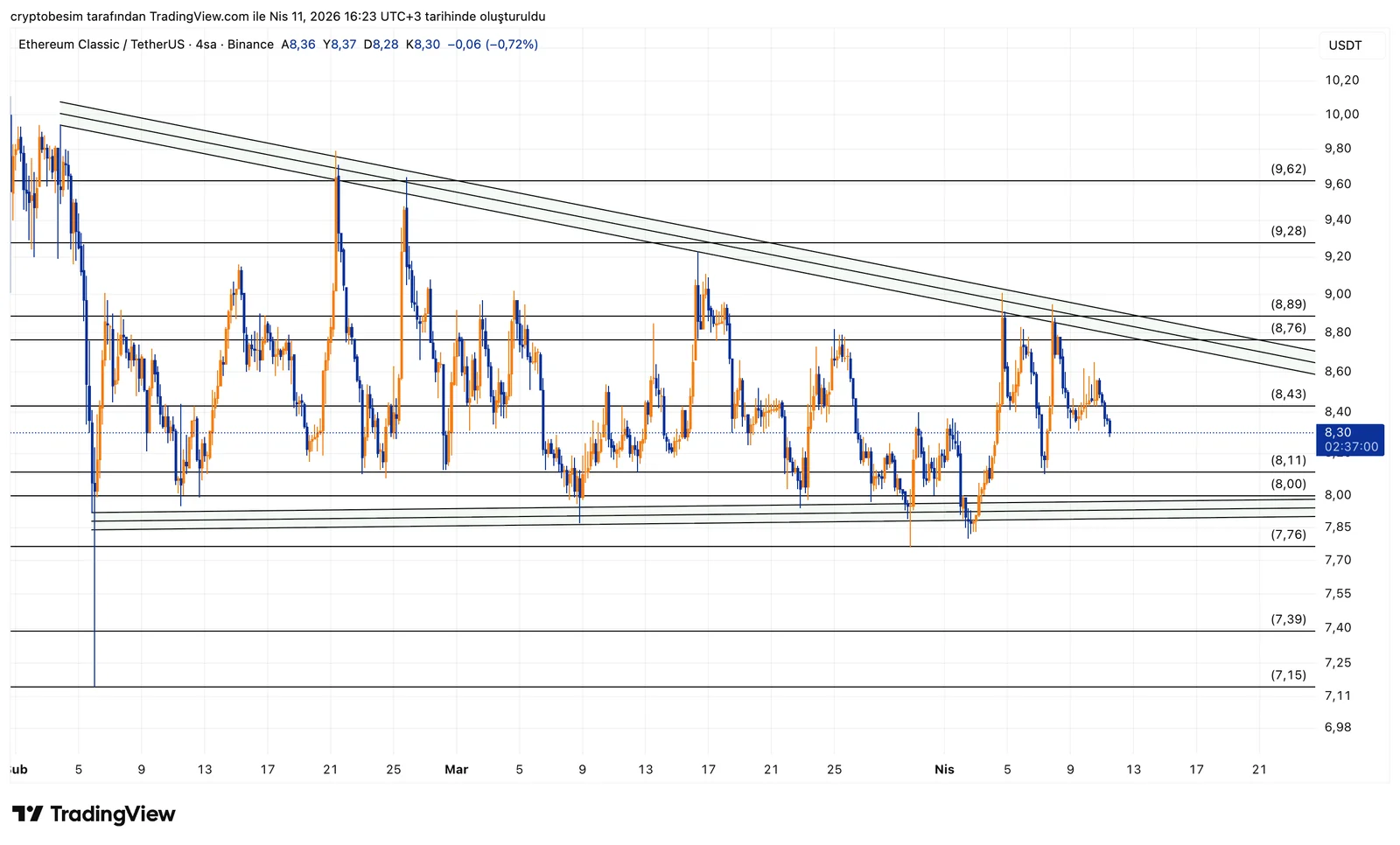Click the 10,20 value on price axis
The image size is (1400, 845).
pyautogui.click(x=1341, y=80)
